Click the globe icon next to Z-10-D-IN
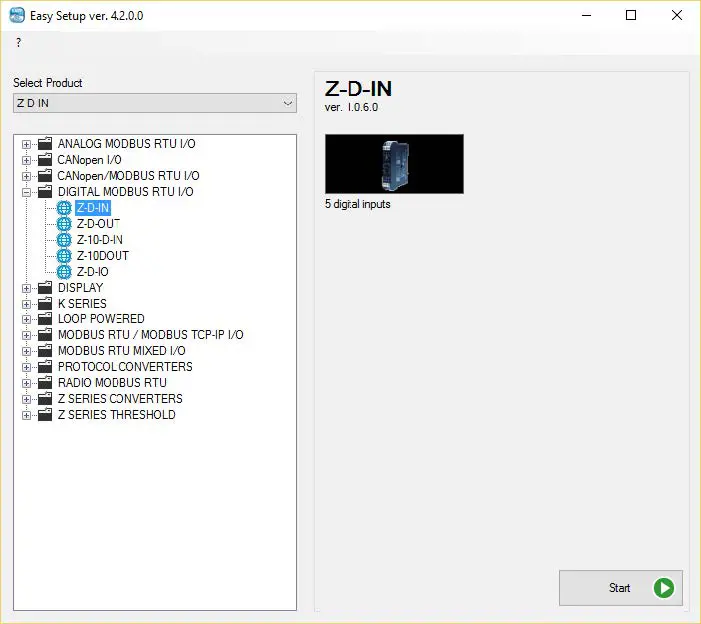 [64, 240]
